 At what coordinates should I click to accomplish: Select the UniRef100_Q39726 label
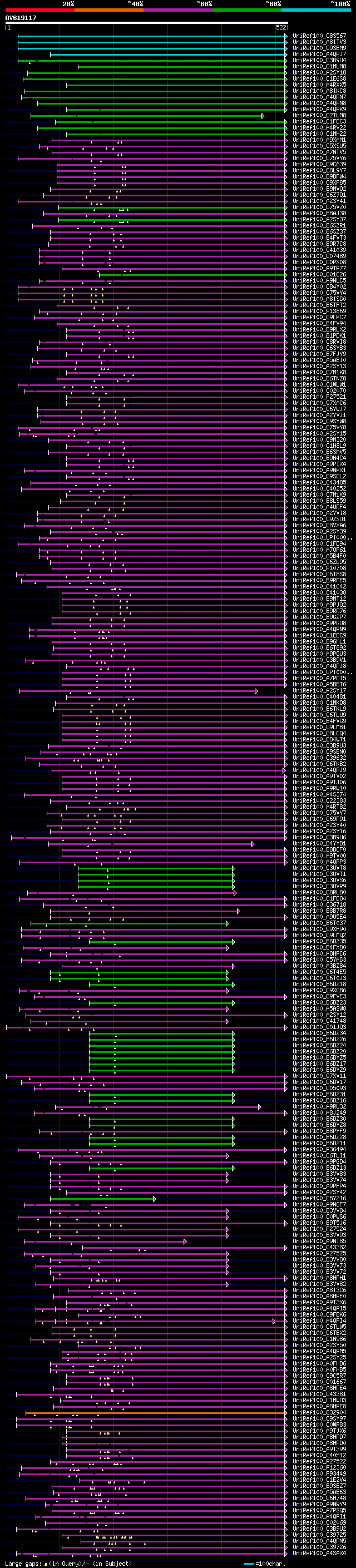[x=319, y=1548]
